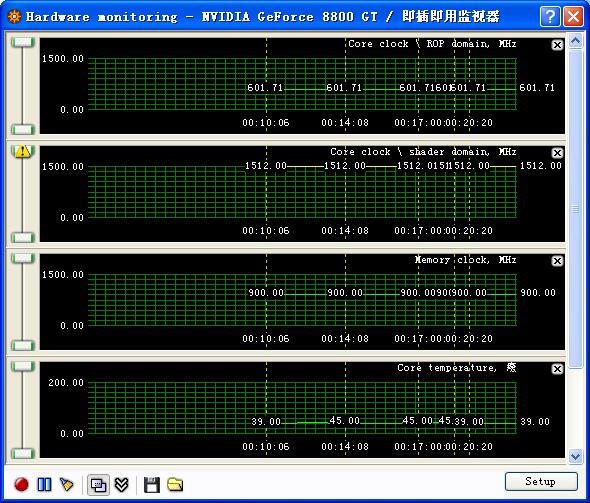The width and height of the screenshot is (590, 503).
Task: Click the current 39.00 temperature value
Action: (x=535, y=422)
